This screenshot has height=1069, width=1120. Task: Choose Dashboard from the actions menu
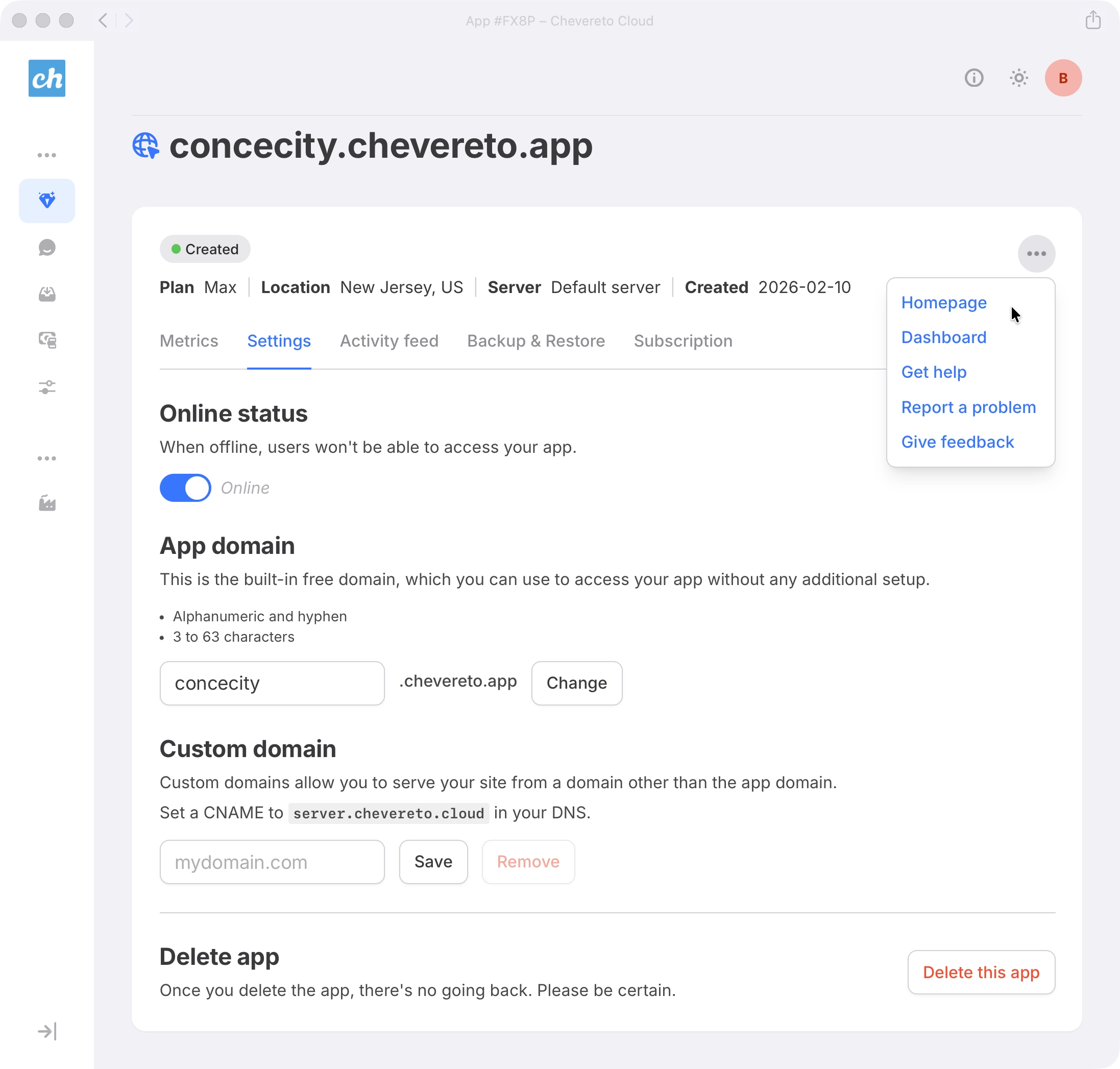(943, 337)
